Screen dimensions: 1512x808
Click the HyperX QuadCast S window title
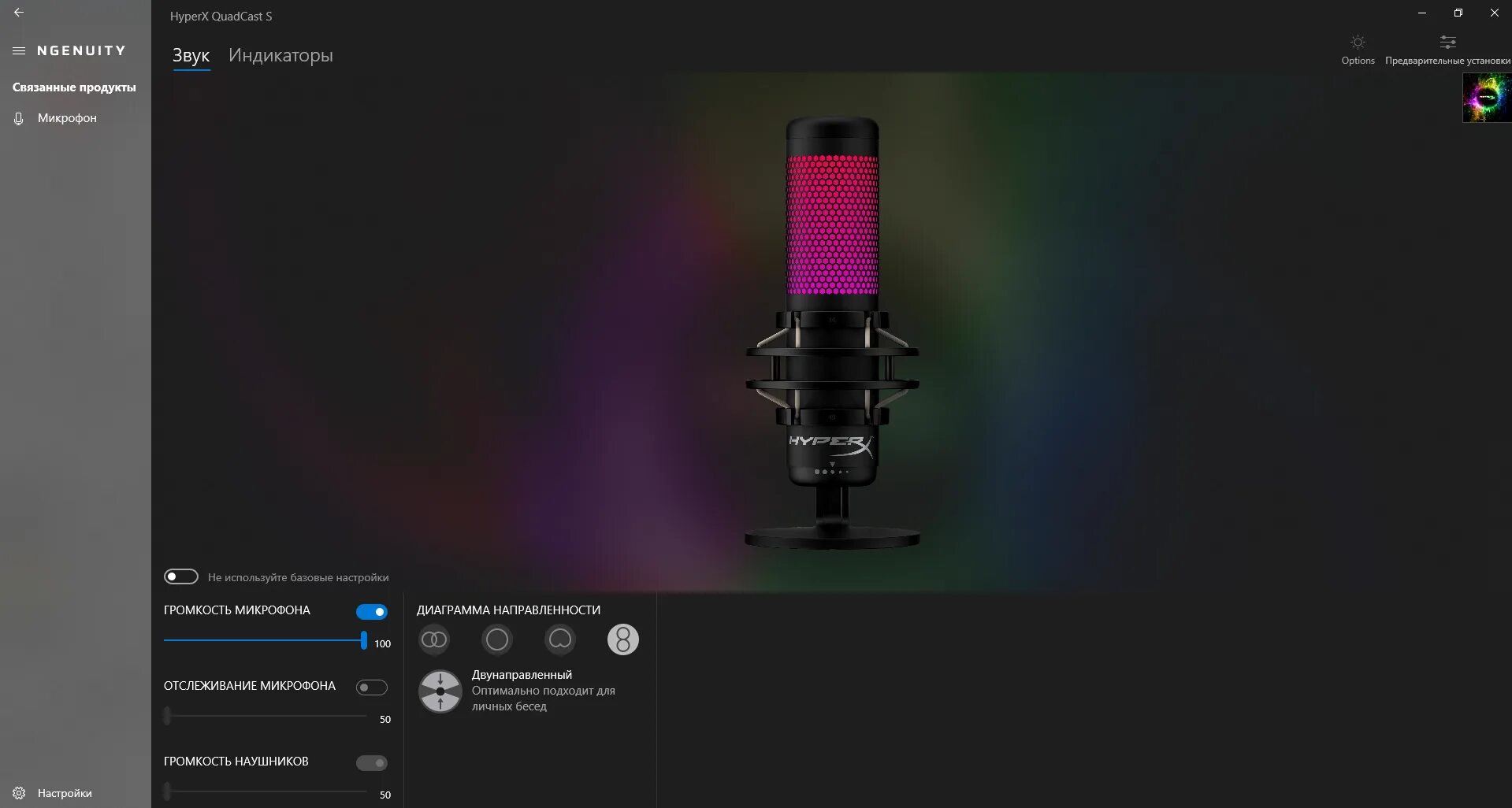(x=221, y=16)
